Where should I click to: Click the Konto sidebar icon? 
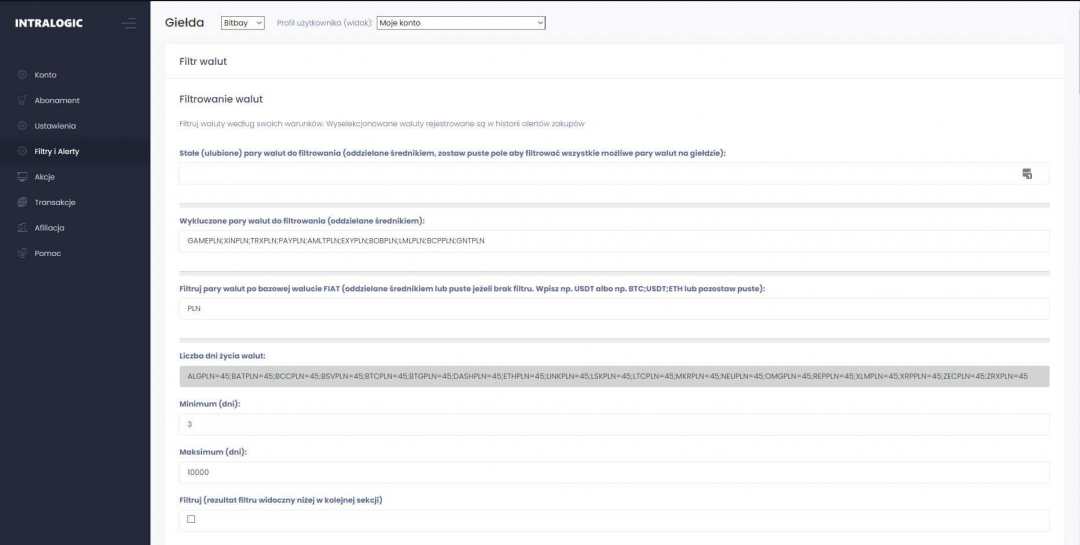22,75
